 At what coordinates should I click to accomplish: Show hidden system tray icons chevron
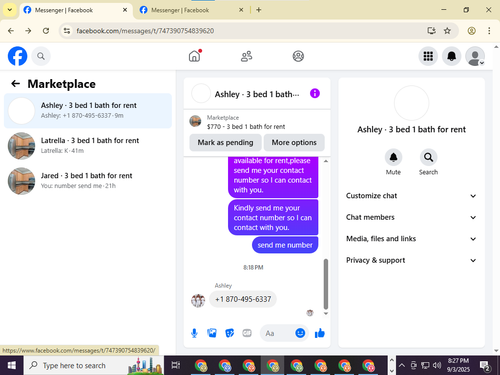click(x=402, y=365)
